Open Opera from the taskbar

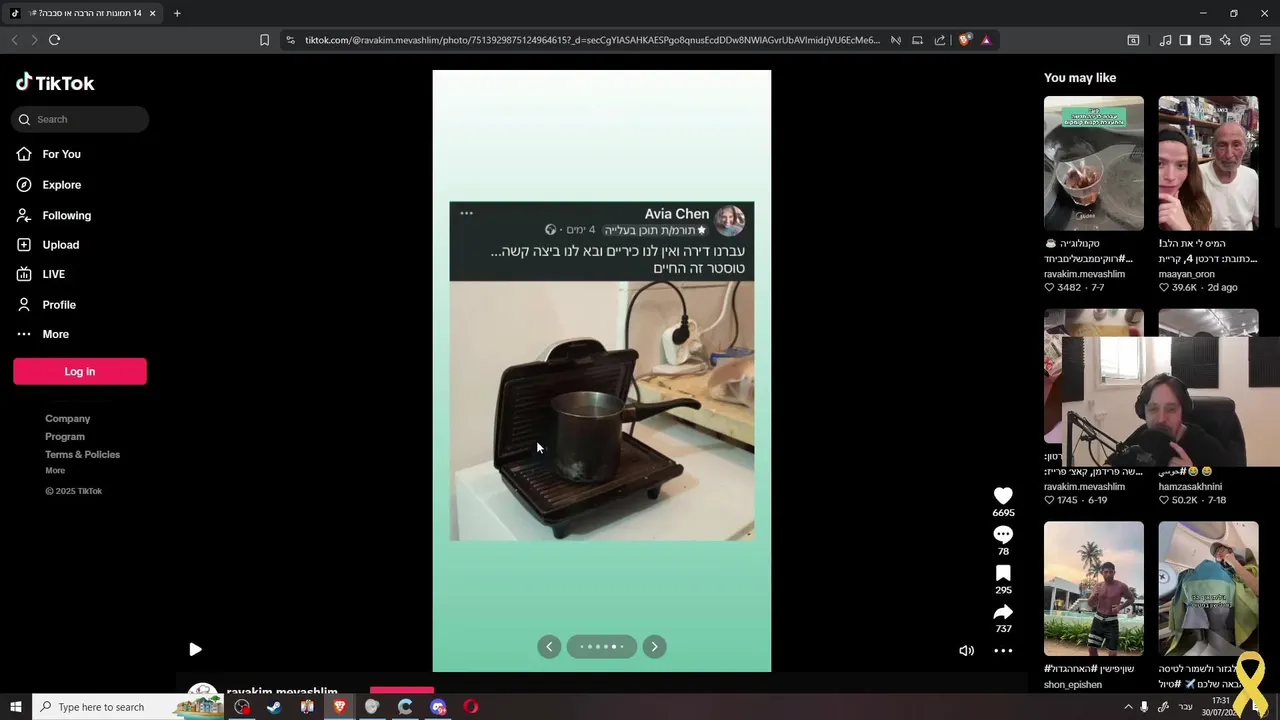[471, 707]
